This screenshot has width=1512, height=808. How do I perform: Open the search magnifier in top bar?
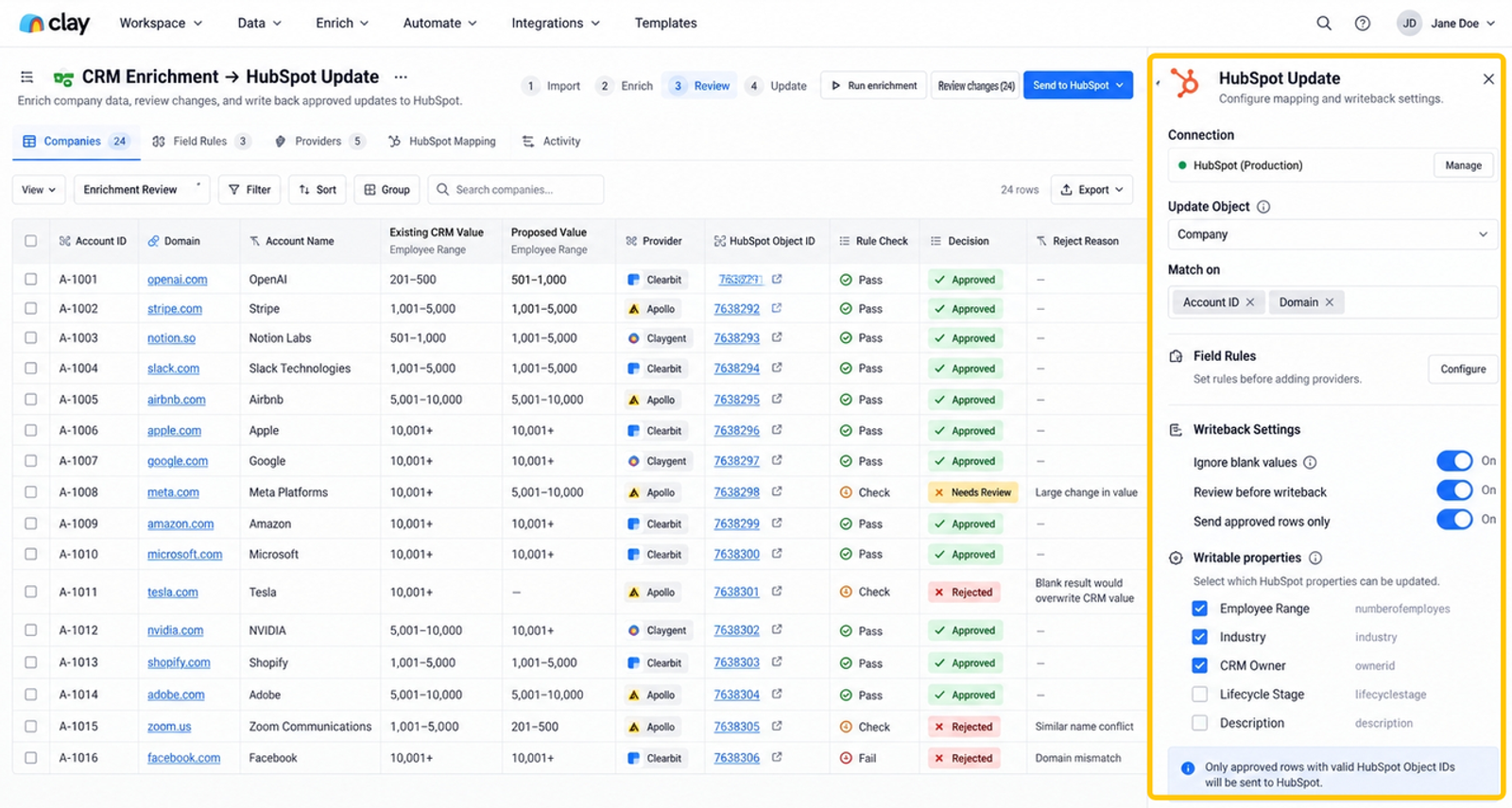tap(1324, 24)
